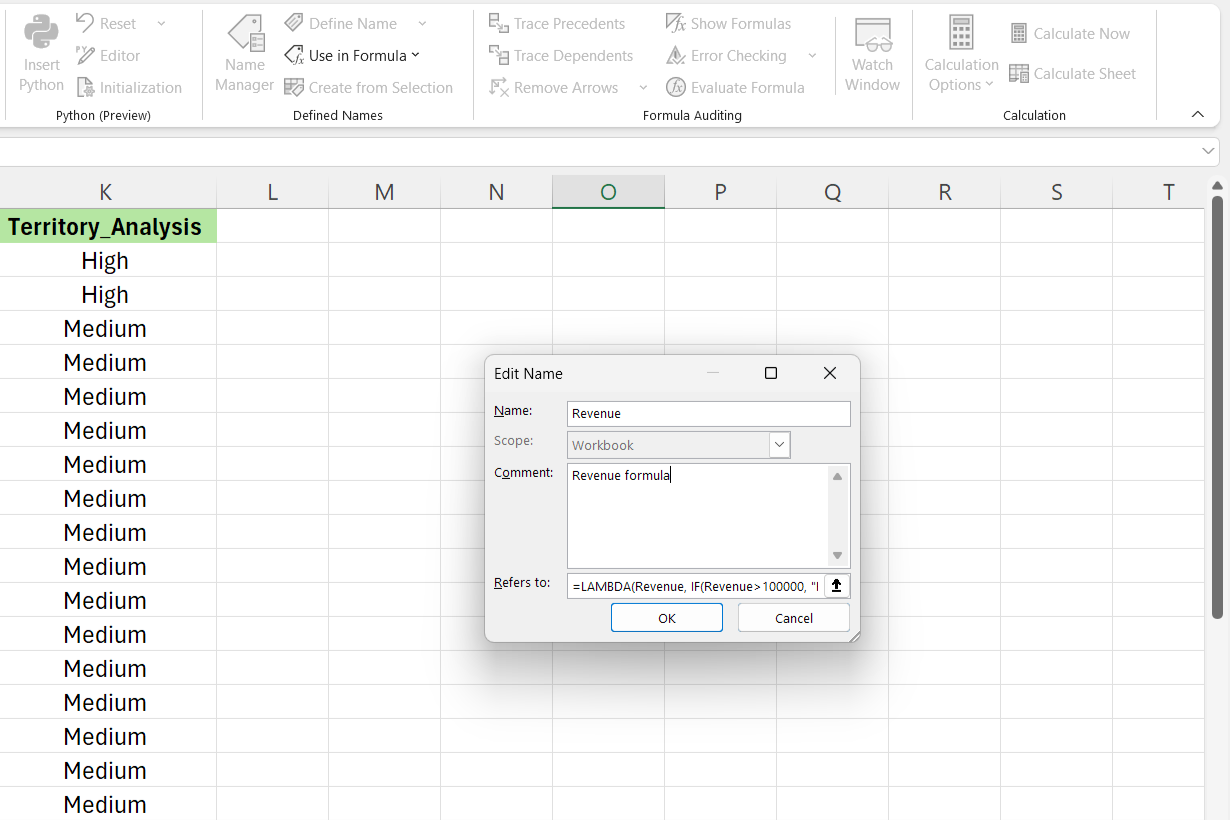The height and width of the screenshot is (820, 1230).
Task: Click Define Name in the ribbon
Action: point(341,23)
